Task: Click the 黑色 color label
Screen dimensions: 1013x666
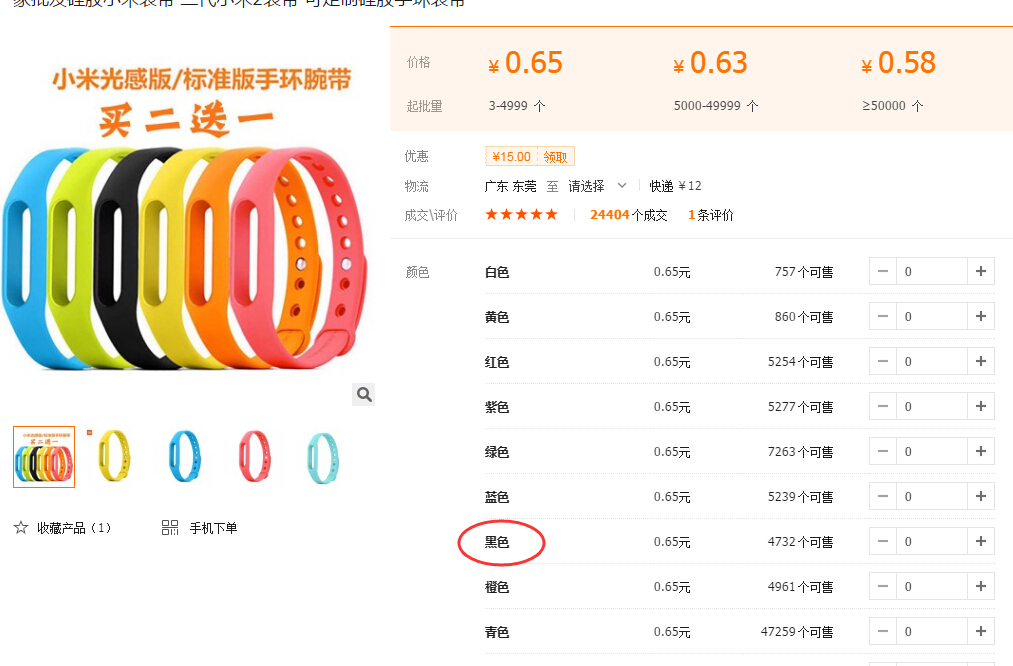Action: coord(497,541)
